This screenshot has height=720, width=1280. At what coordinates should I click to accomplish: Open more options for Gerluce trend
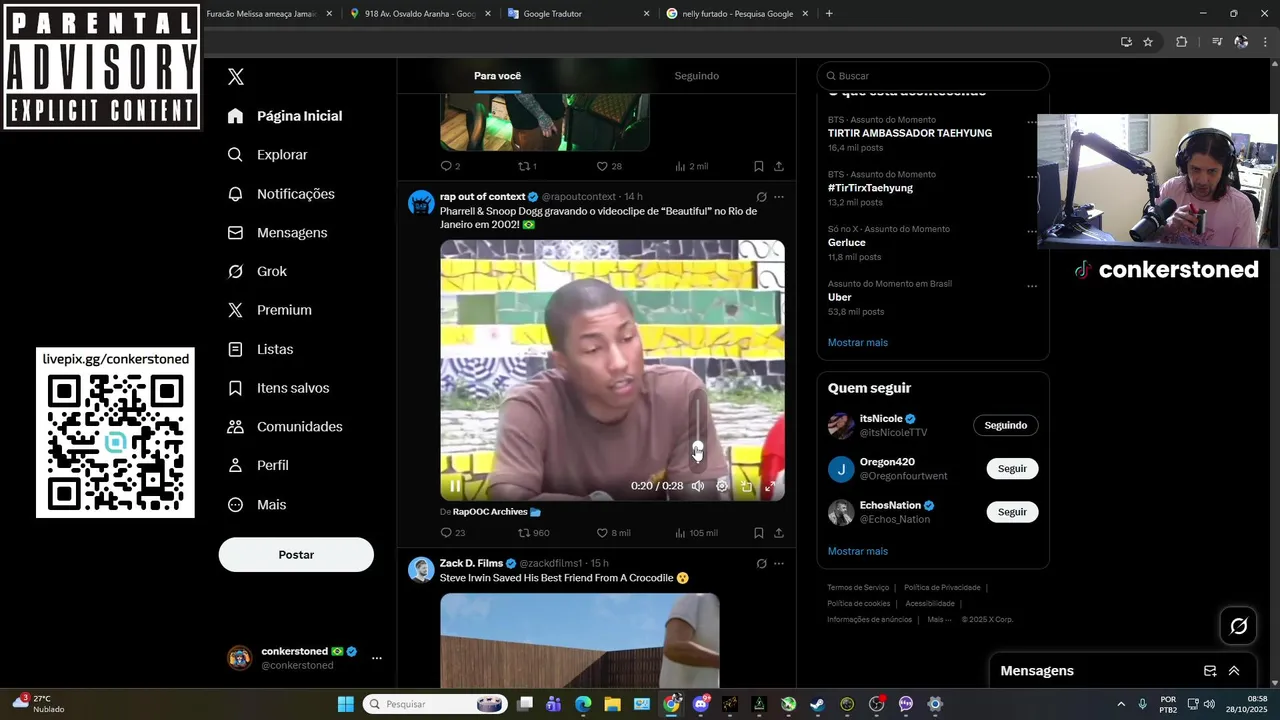1032,231
